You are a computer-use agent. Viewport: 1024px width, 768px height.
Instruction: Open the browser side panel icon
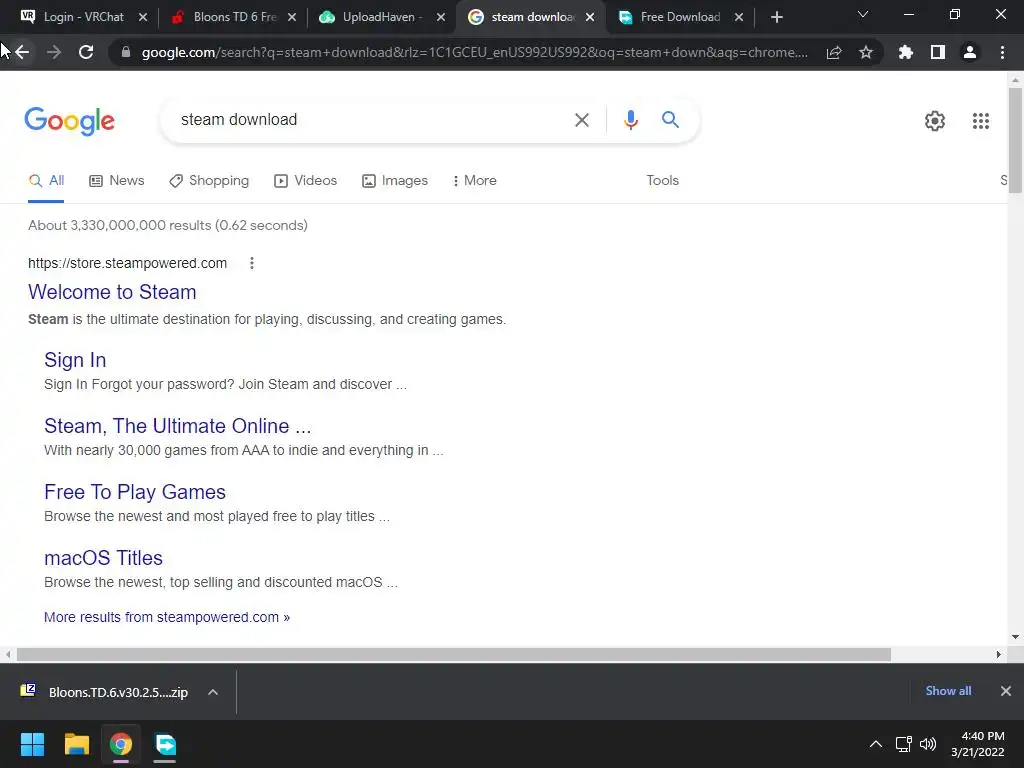click(937, 52)
